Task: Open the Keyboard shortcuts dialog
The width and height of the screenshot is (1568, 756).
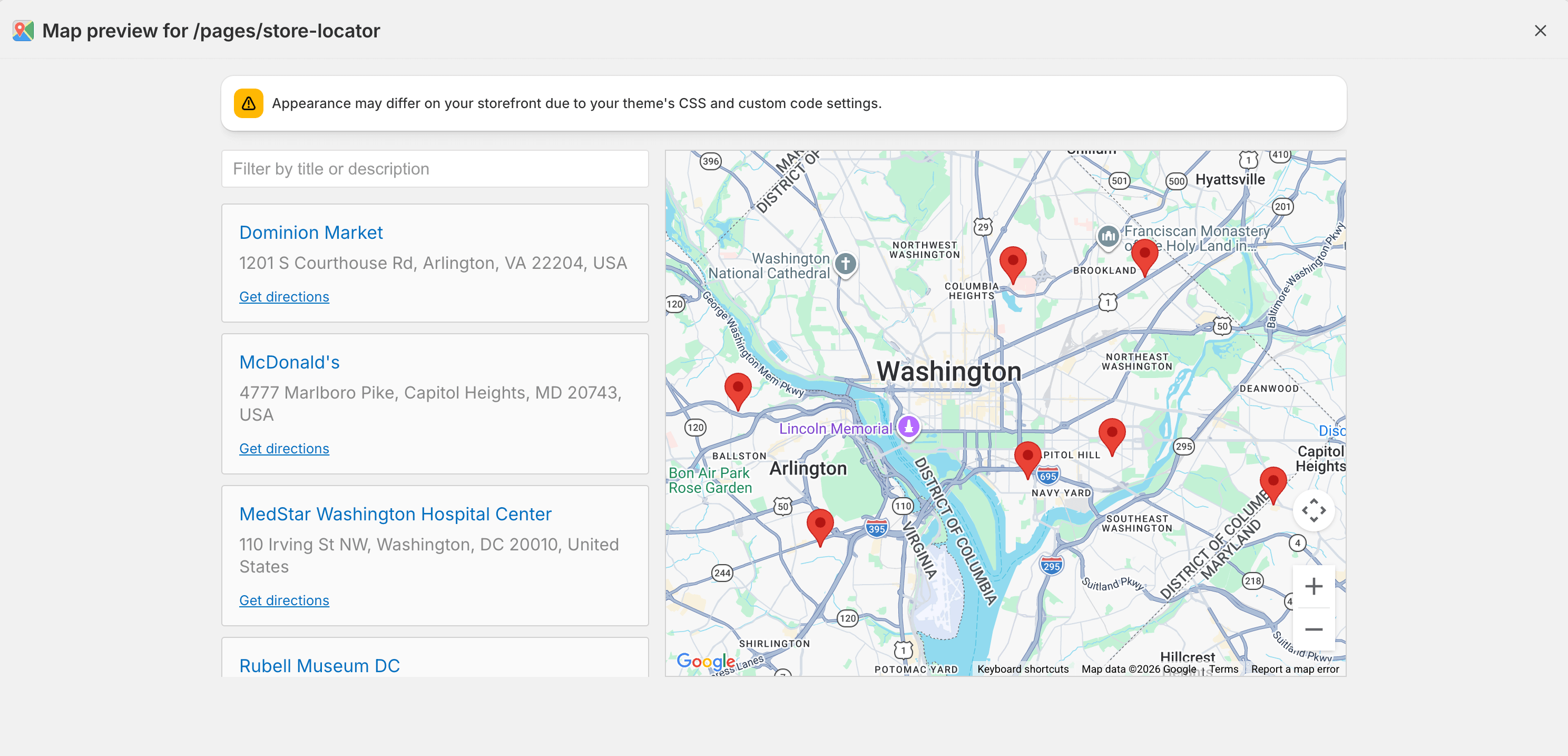Action: (x=1023, y=668)
